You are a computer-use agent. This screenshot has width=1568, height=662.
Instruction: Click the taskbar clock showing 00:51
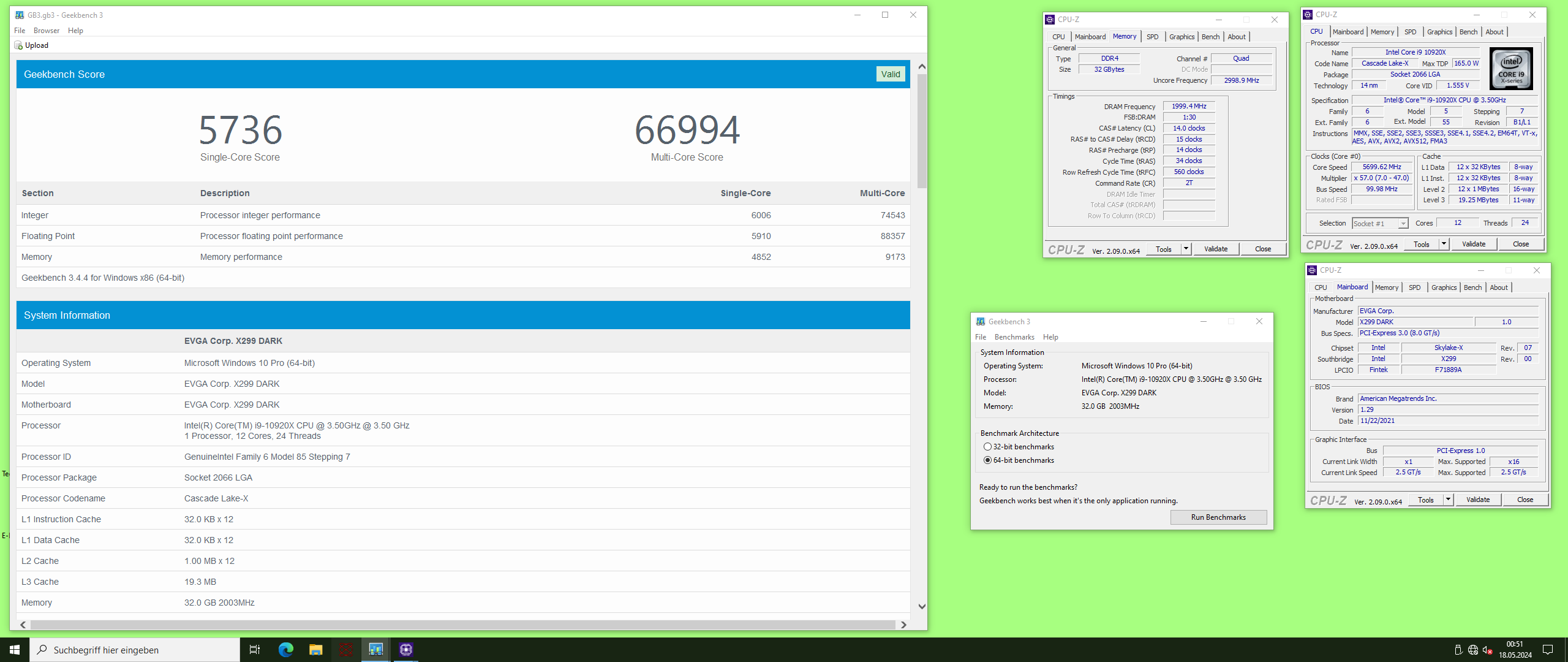[x=1515, y=644]
